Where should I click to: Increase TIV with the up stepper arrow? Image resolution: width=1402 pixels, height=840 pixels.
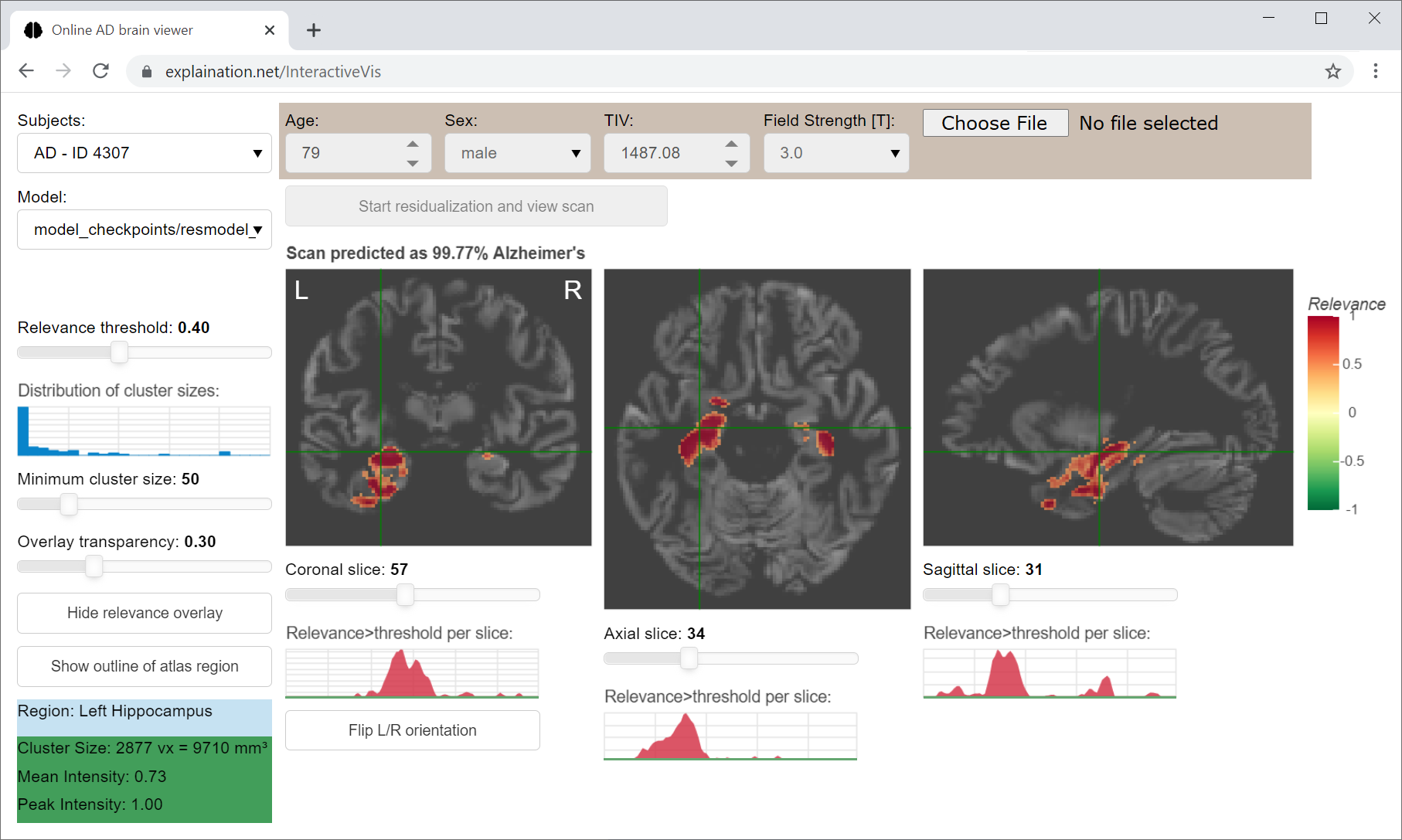tap(731, 144)
